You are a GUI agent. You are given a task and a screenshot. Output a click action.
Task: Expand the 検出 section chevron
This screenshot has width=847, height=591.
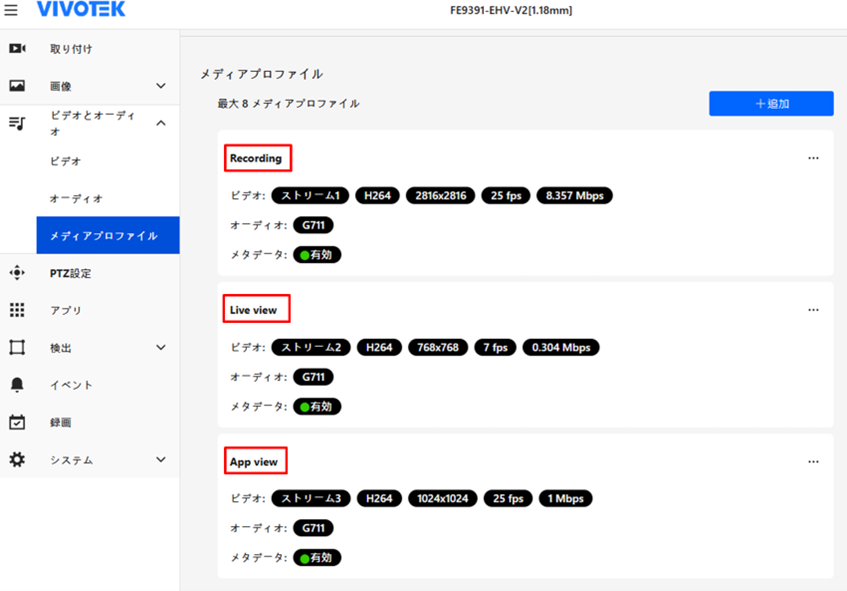(160, 348)
